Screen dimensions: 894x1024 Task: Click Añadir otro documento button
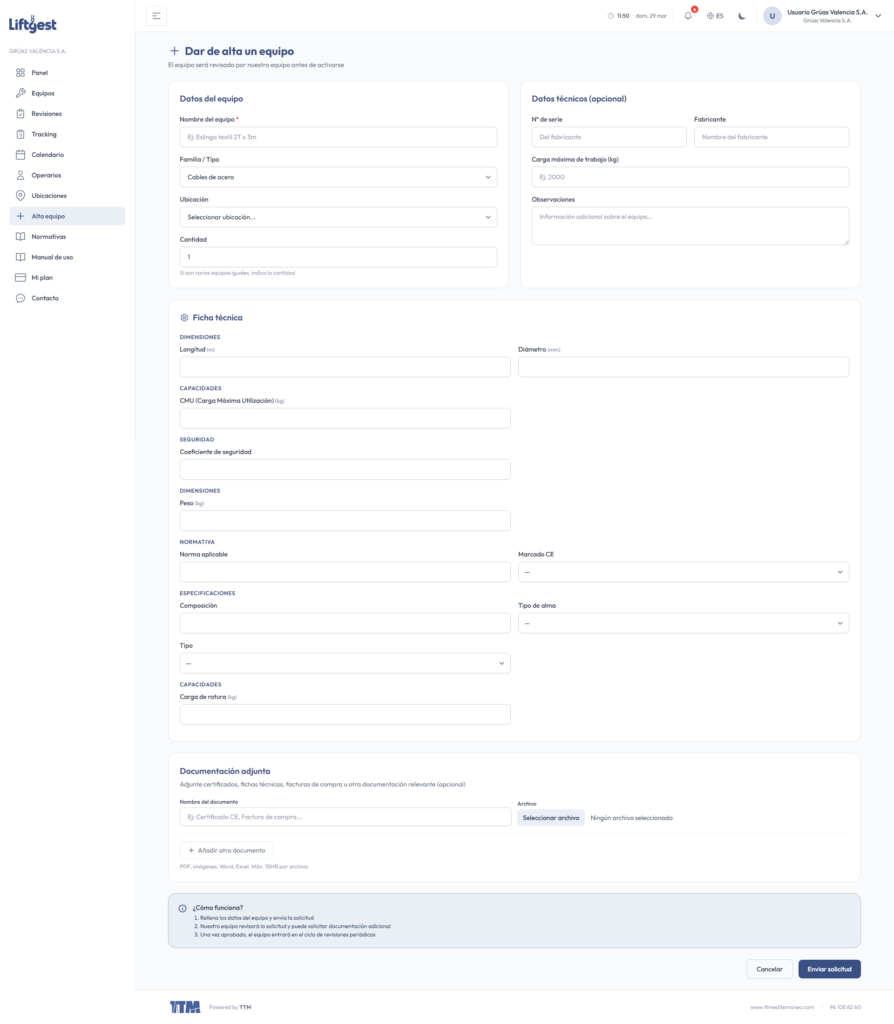tap(226, 850)
